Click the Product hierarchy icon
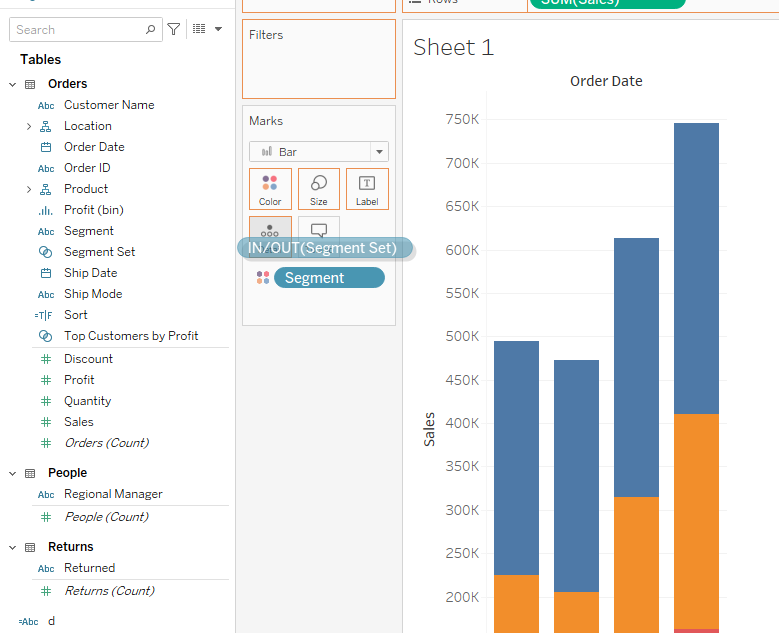 coord(46,189)
